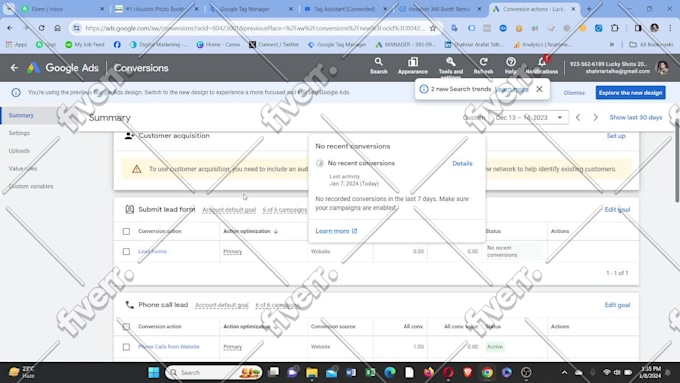This screenshot has width=680, height=383.
Task: Open Excel from taskbar
Action: [x=370, y=372]
